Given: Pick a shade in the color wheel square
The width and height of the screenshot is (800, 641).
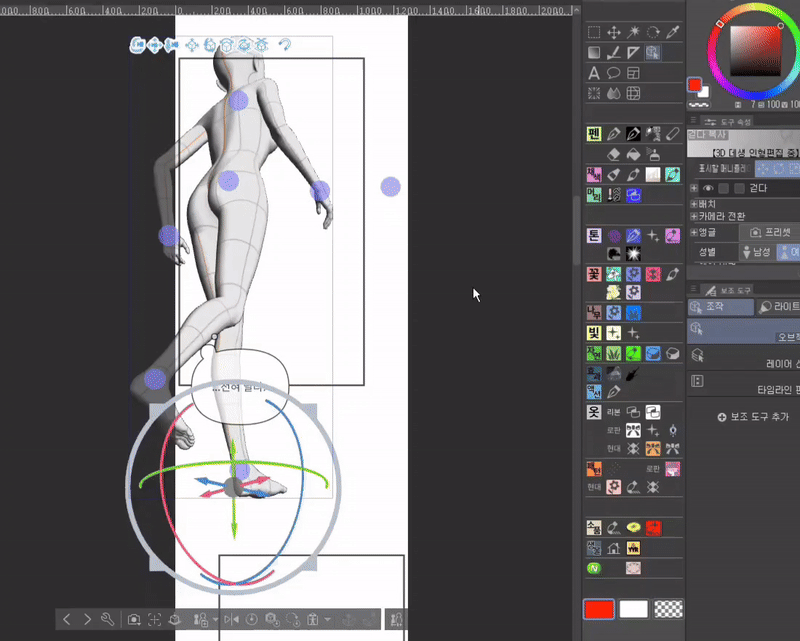Looking at the screenshot, I should coord(756,51).
